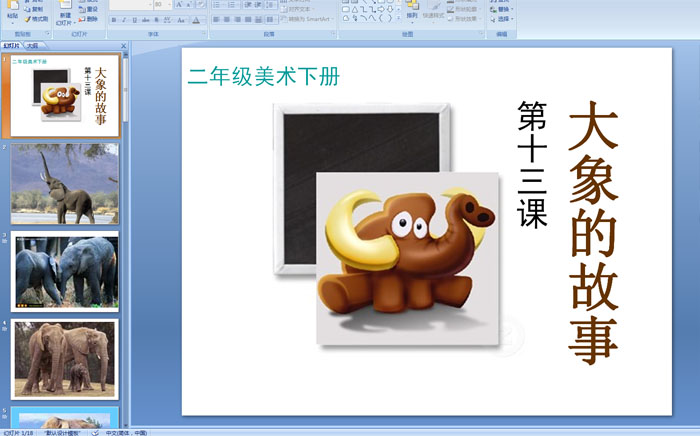Click the vertical text 第十三课
The image size is (700, 436).
pos(532,165)
